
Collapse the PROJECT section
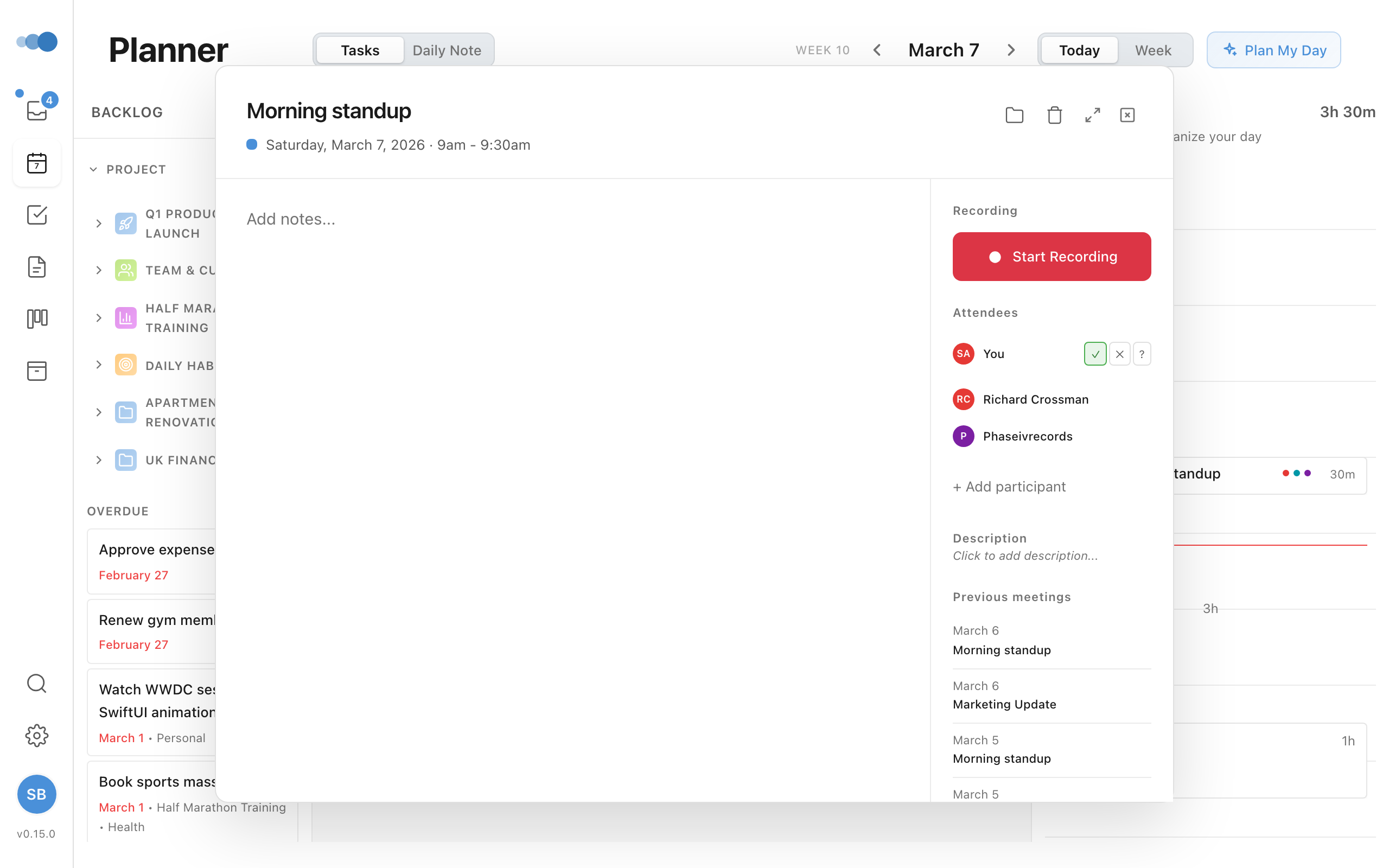[x=93, y=169]
